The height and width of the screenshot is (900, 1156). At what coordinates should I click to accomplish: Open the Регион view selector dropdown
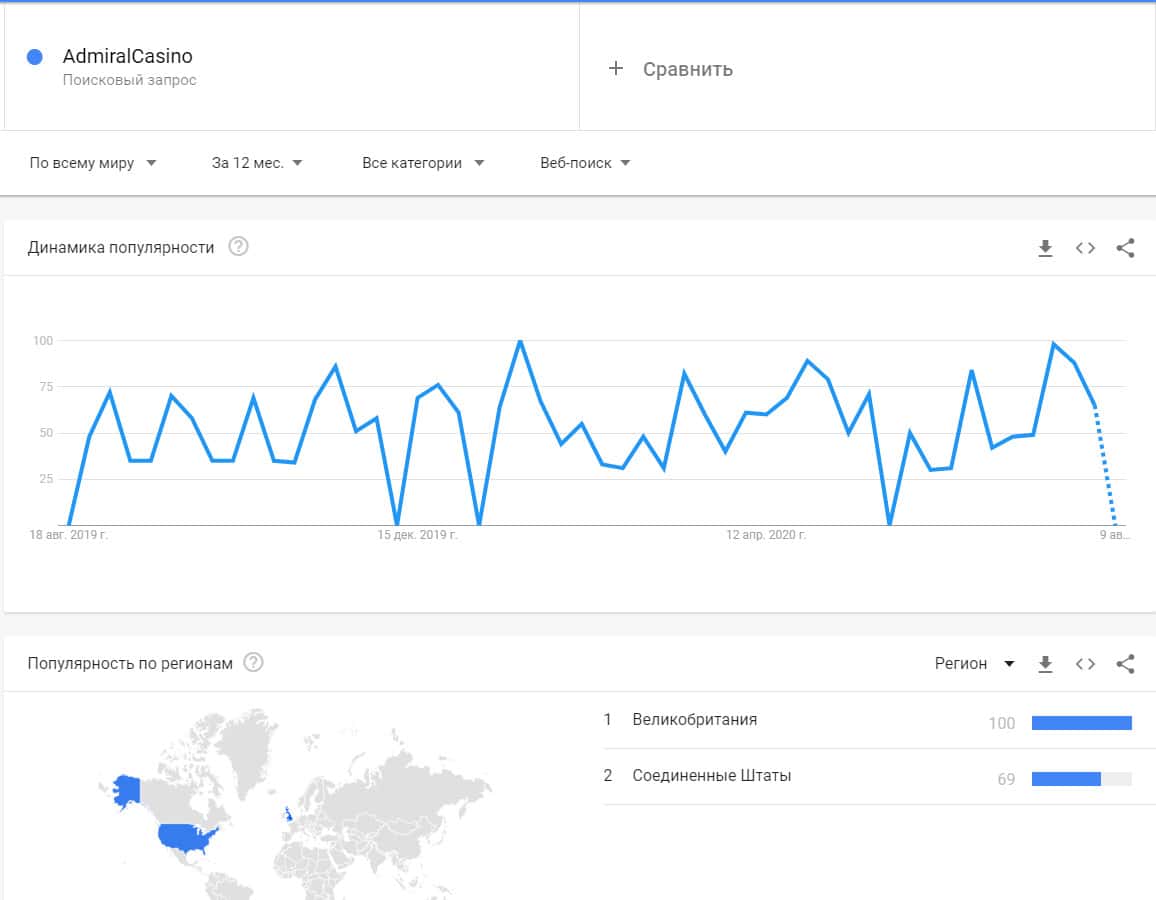point(974,663)
